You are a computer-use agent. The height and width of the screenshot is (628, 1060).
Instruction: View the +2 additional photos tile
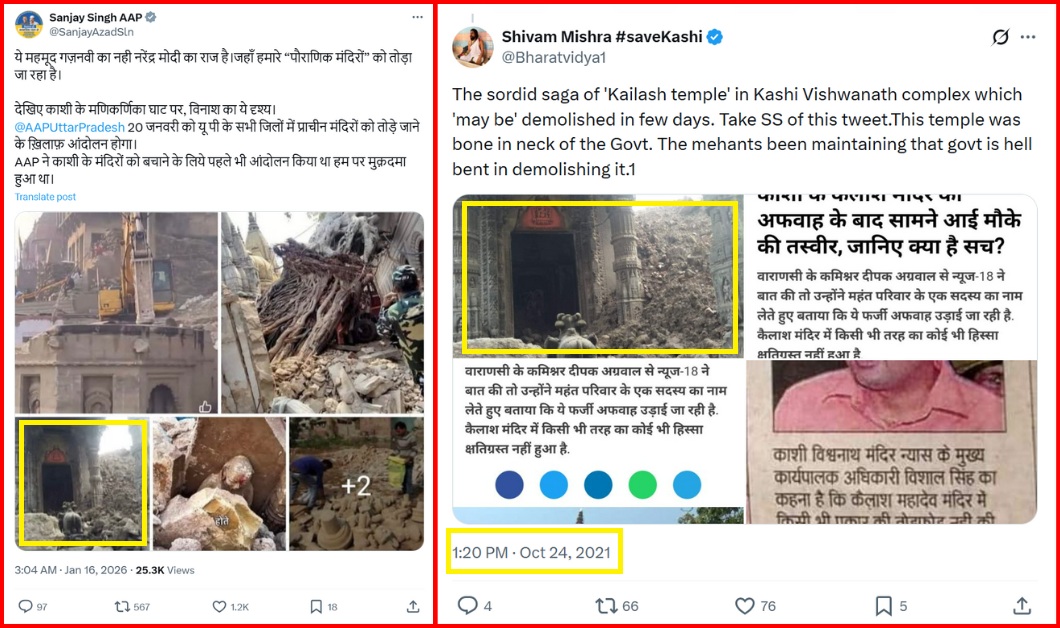[356, 484]
